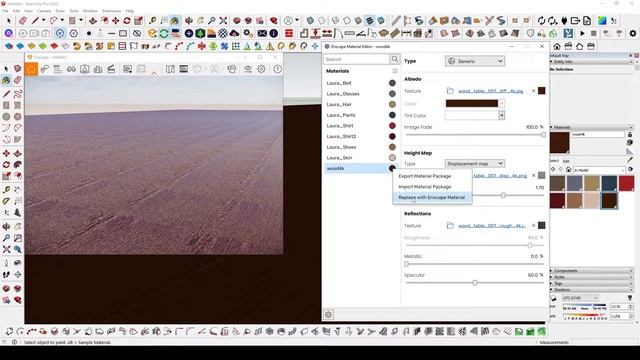Viewport: 640px width, 360px height.
Task: Click the In Model home icon in Materials tray
Action: click(568, 169)
